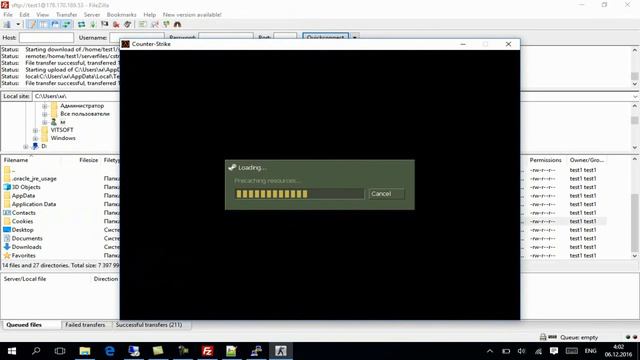Select 3D Objects folder in file list
640x360 pixels.
pos(26,187)
